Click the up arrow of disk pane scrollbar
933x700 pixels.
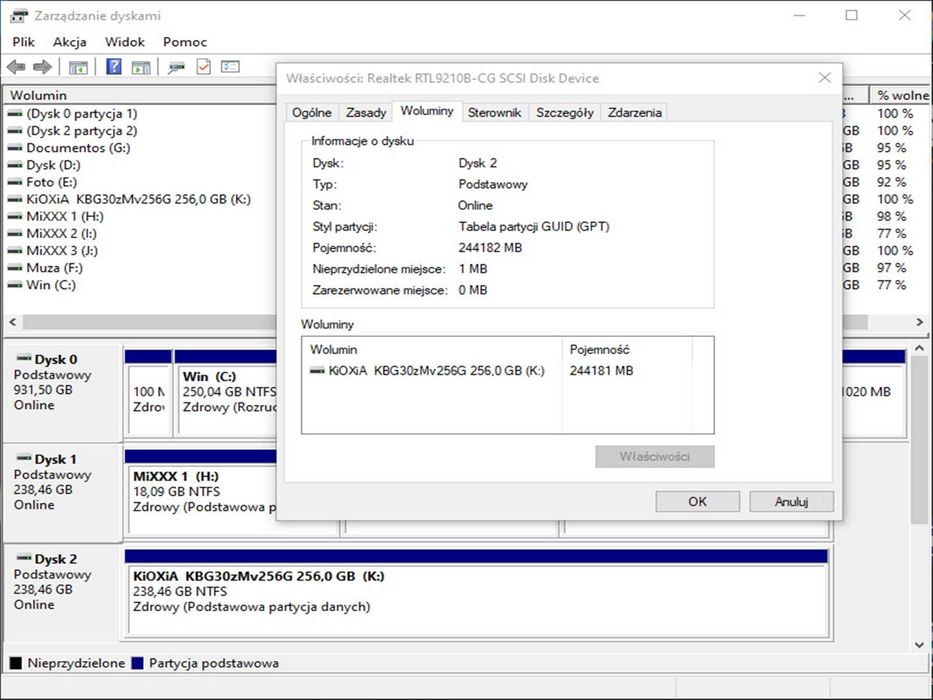click(919, 348)
